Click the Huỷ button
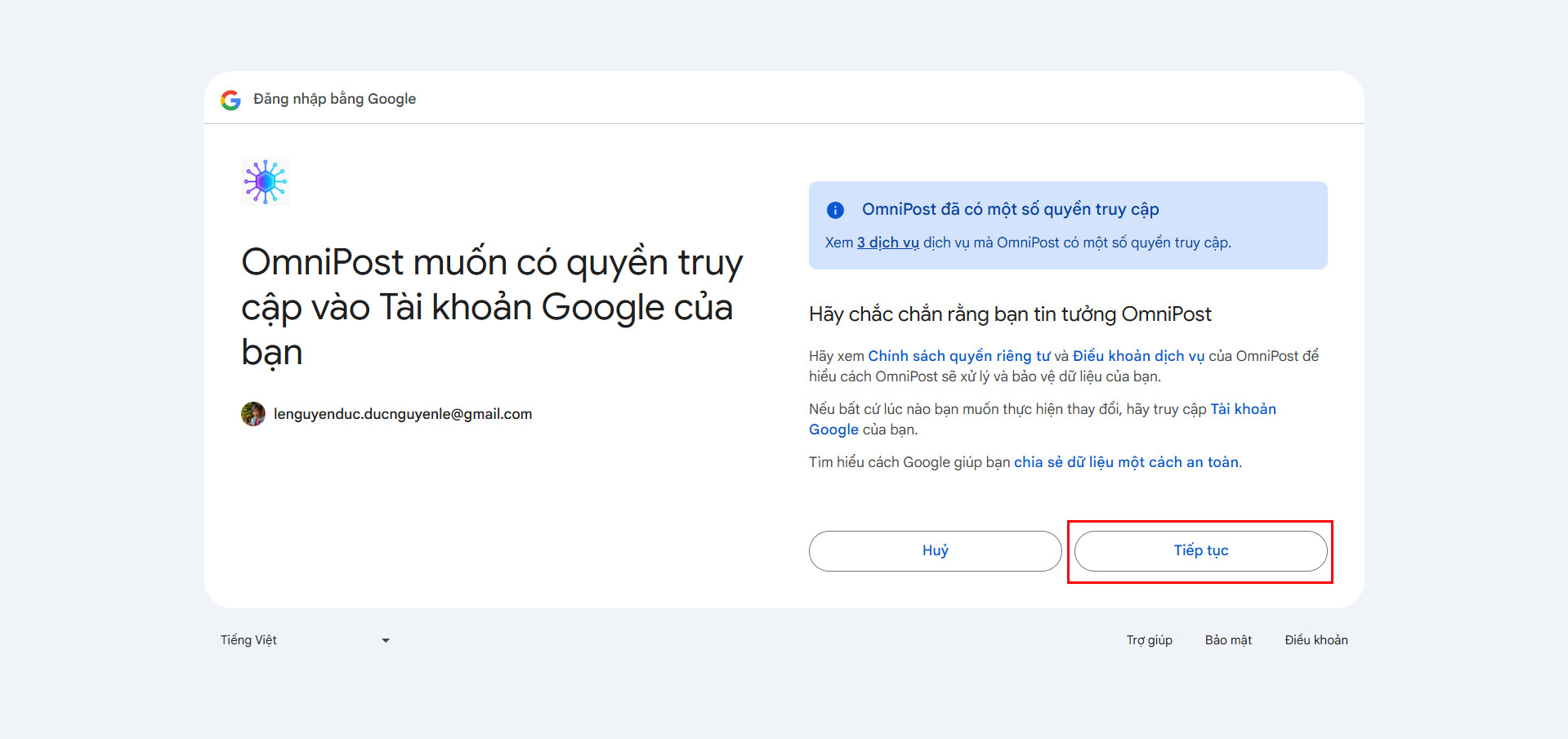The height and width of the screenshot is (739, 1568). point(936,551)
